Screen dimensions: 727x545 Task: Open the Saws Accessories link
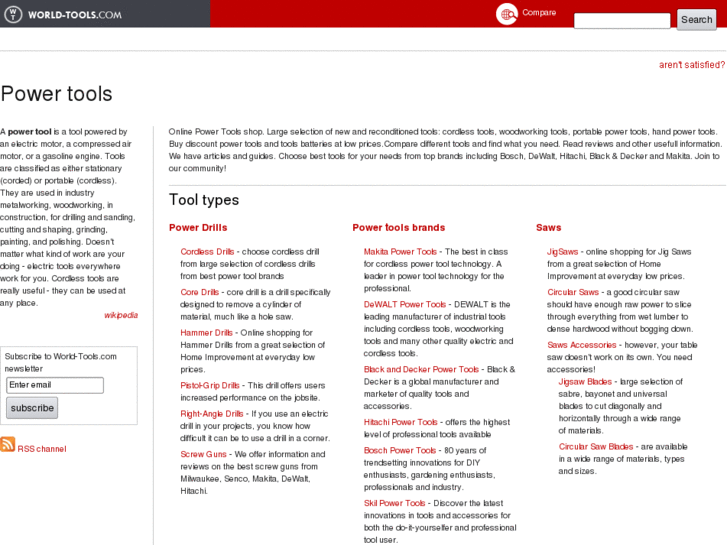point(582,345)
